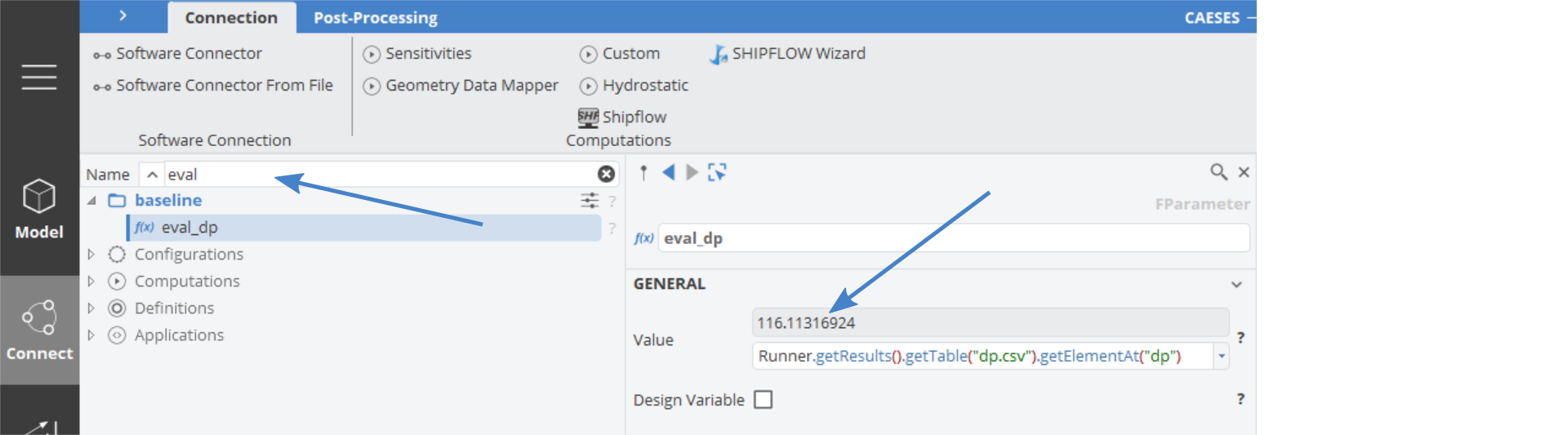The height and width of the screenshot is (435, 1568).
Task: Select the Connection tab
Action: (x=231, y=17)
